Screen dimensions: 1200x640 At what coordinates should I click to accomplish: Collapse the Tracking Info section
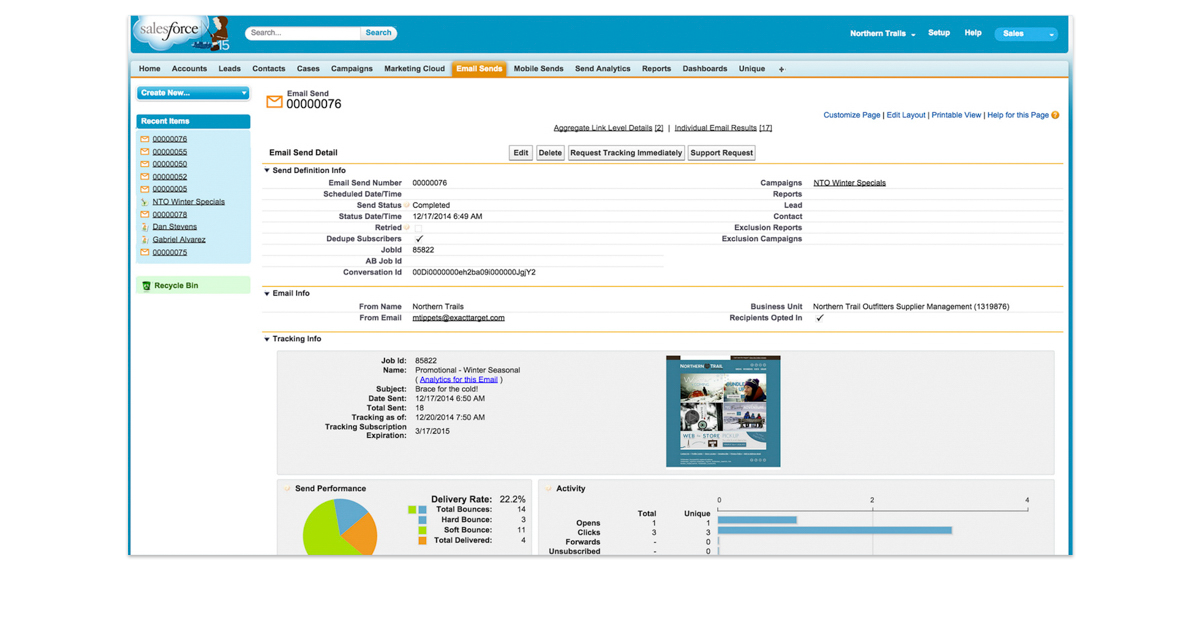click(x=267, y=340)
